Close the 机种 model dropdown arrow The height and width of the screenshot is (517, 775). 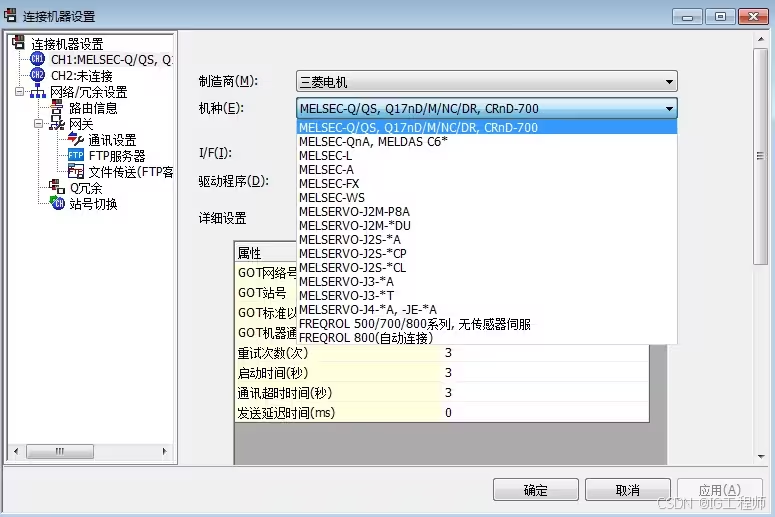coord(669,108)
